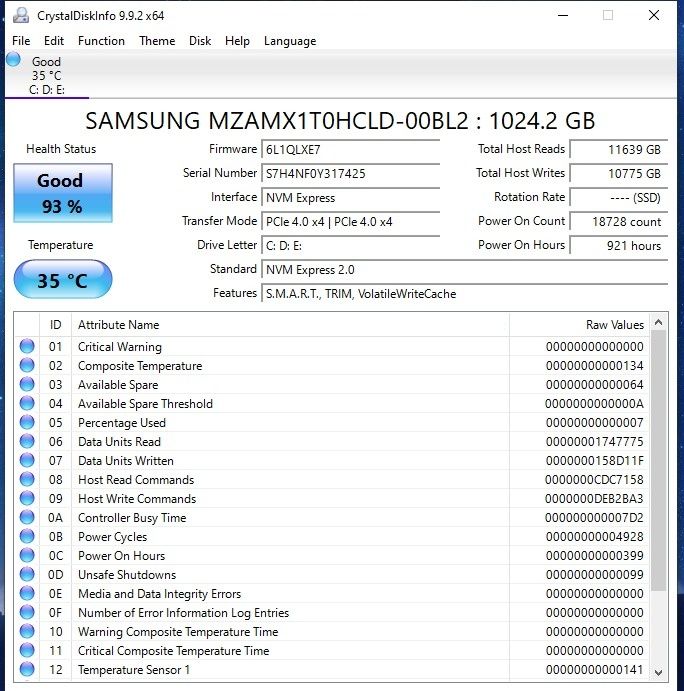Click the scrollbar down arrow in attribute list
Viewport: 684px width, 691px height.
[658, 672]
